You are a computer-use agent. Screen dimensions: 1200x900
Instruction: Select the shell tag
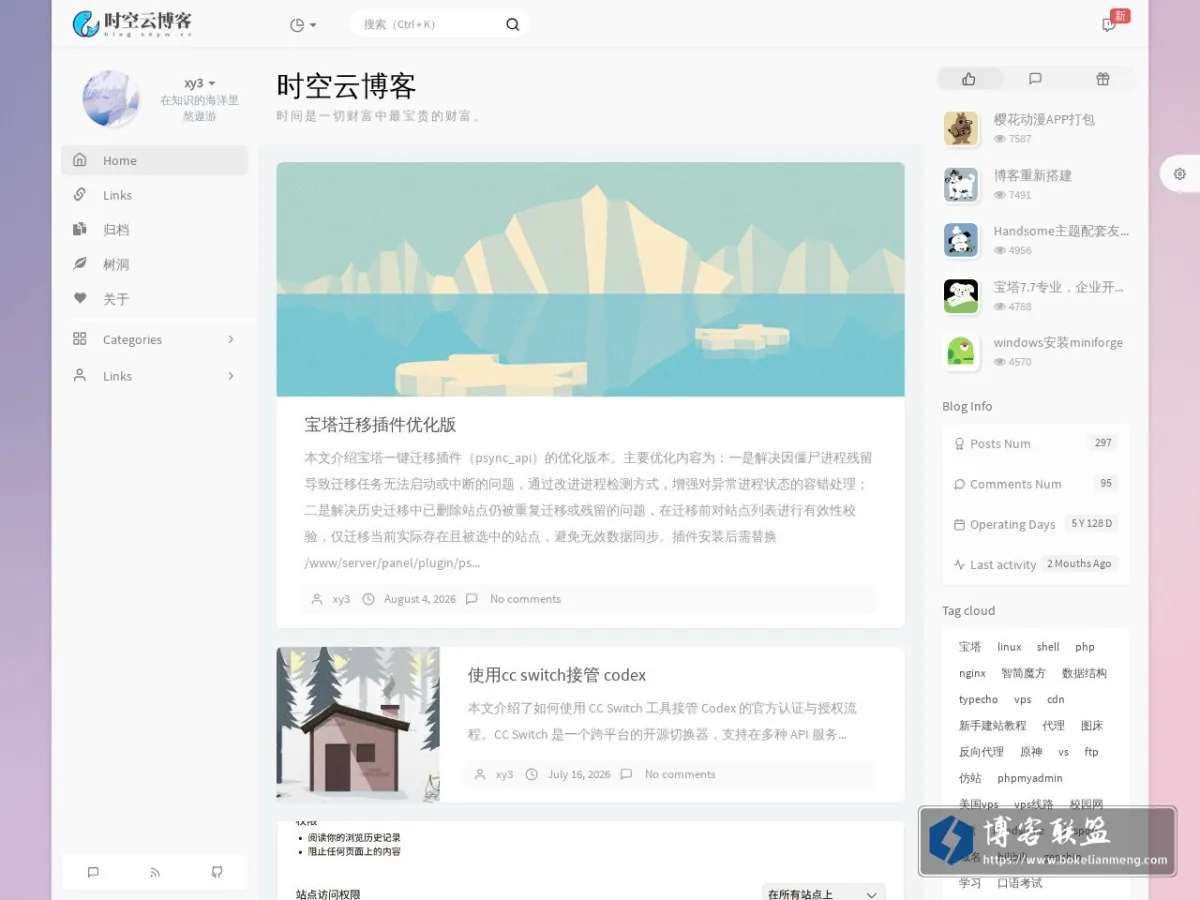point(1048,647)
